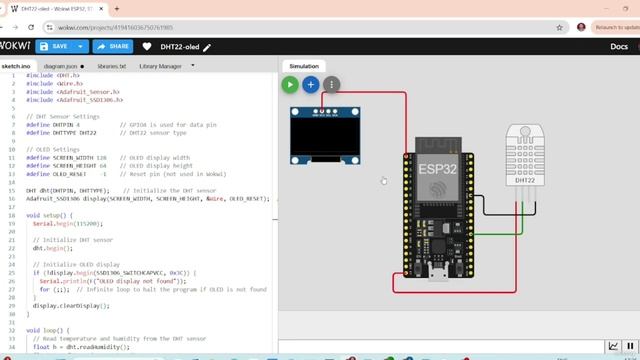Go forward in browser history
Screen dimensions: 640x360
click(x=15, y=27)
